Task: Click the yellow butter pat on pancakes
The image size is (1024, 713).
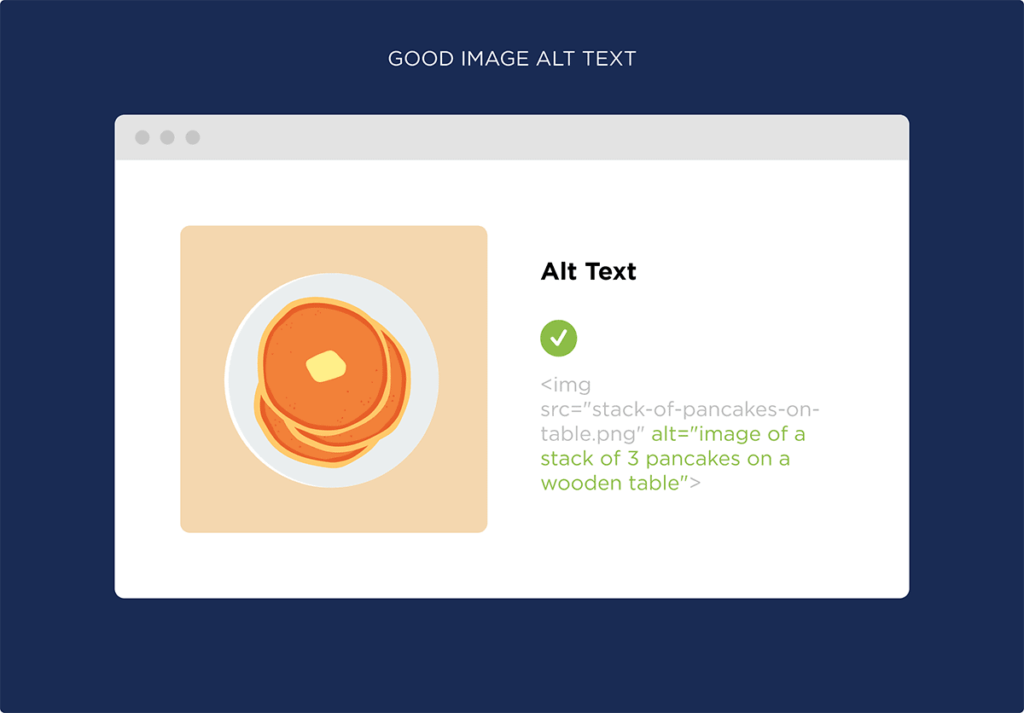Action: pyautogui.click(x=325, y=366)
